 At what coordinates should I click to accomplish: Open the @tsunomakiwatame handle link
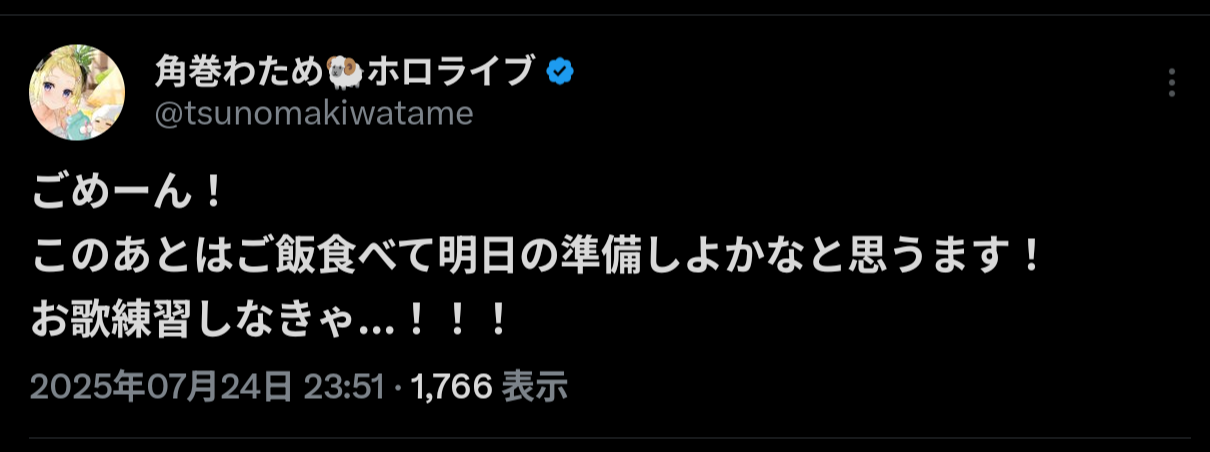coord(313,114)
